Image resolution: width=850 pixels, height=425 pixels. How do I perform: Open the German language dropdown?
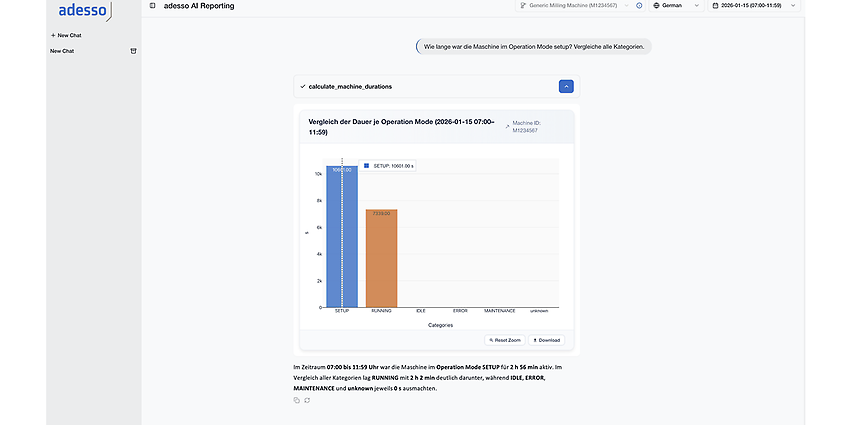tap(677, 5)
